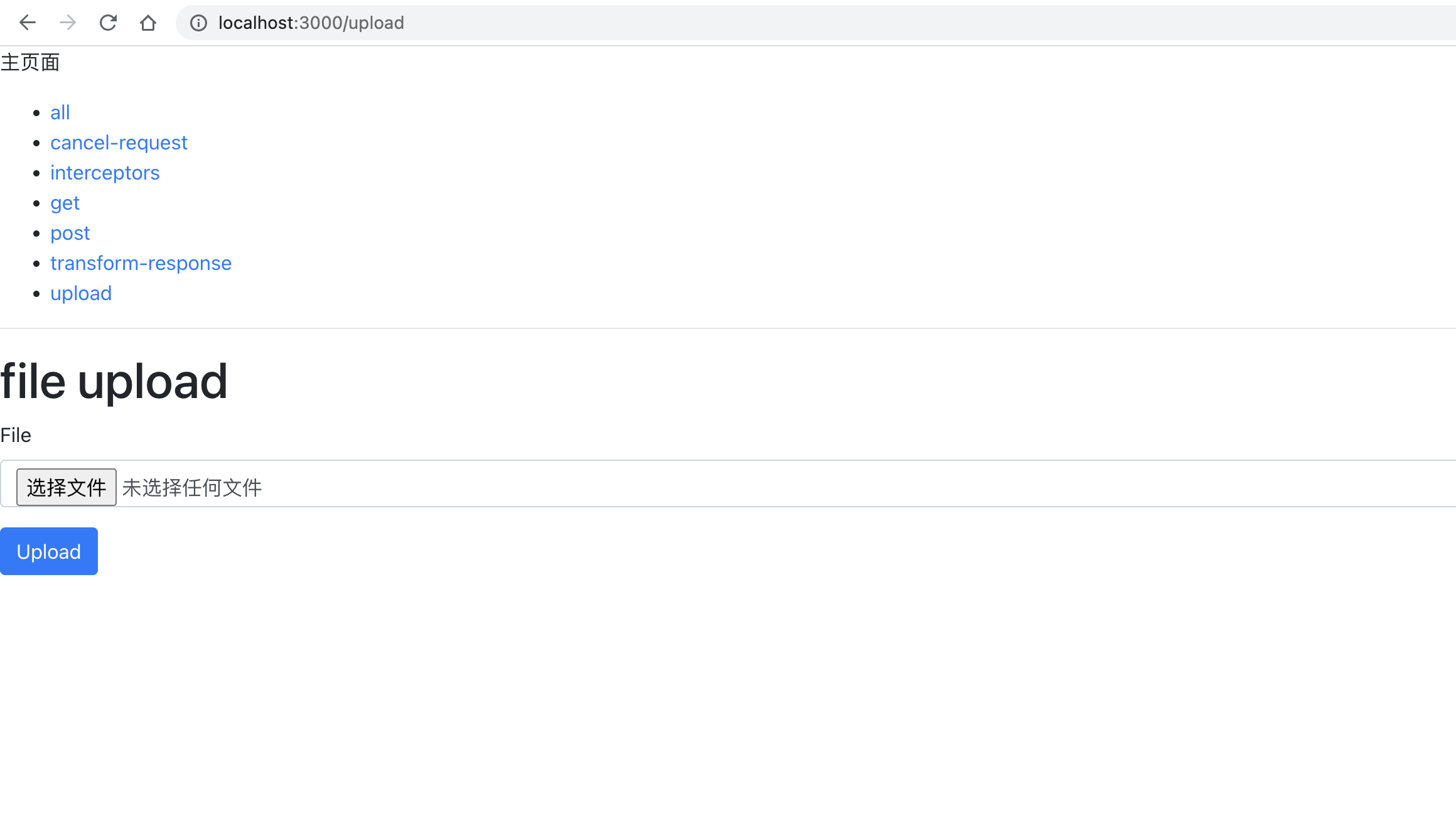
Task: Click the upload navigation link
Action: (81, 293)
